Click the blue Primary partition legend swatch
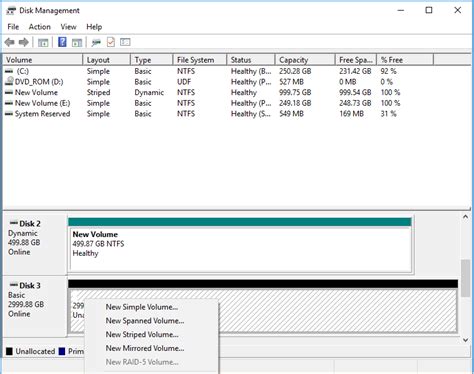This screenshot has width=474, height=374. (x=62, y=351)
